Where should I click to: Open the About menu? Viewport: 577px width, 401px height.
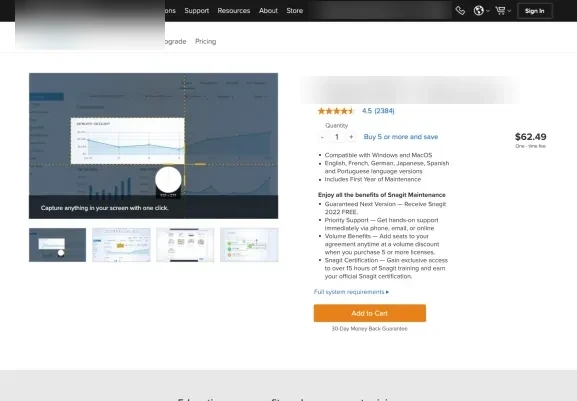268,11
